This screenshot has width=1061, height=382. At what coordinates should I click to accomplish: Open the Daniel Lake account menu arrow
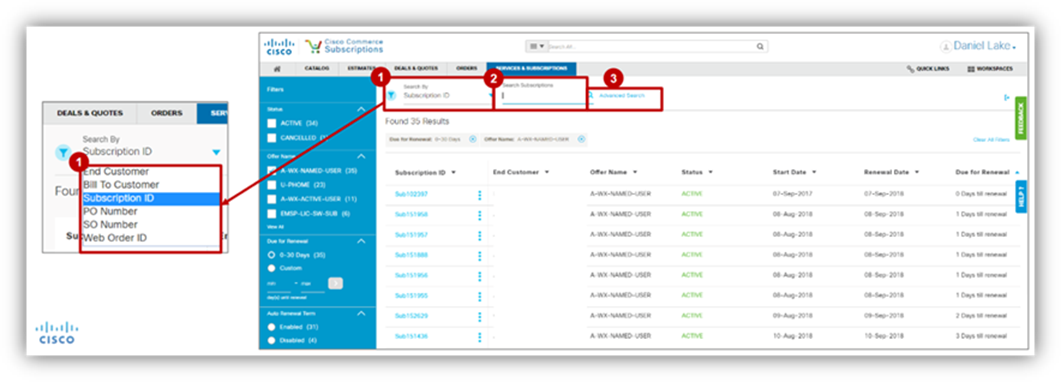coord(1015,48)
